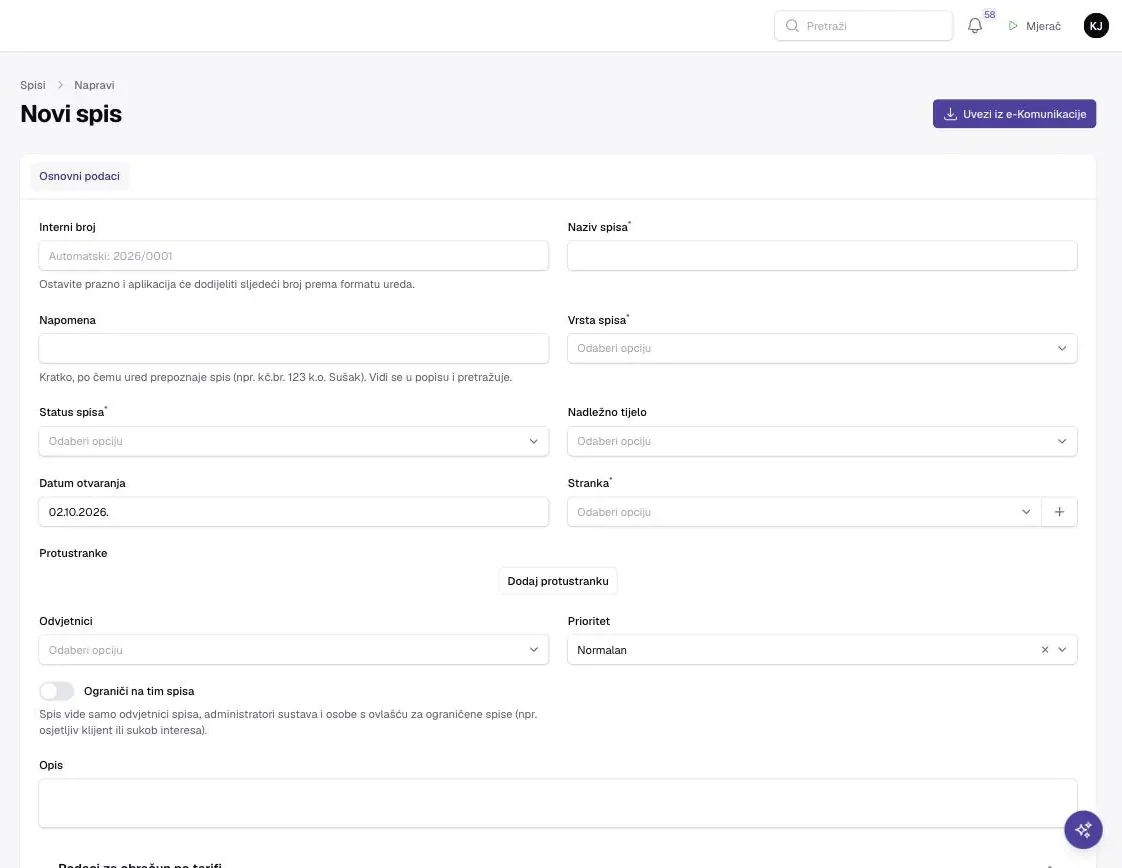Click Uvezi iz e-Komunikacije button

(x=1014, y=114)
